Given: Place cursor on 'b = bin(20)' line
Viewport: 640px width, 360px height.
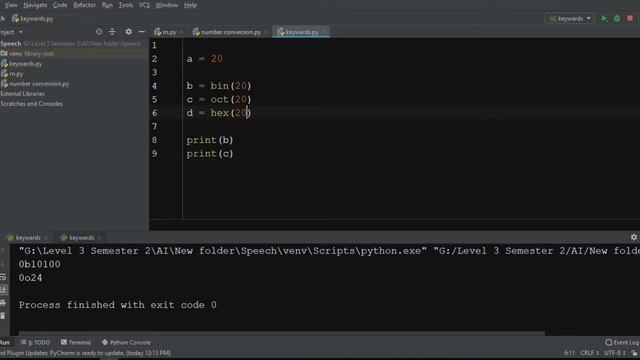Looking at the screenshot, I should pyautogui.click(x=219, y=86).
